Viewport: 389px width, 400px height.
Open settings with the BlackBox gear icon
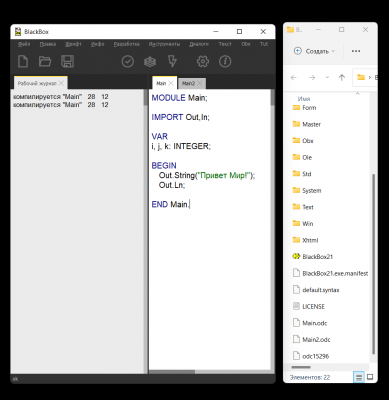pos(203,62)
